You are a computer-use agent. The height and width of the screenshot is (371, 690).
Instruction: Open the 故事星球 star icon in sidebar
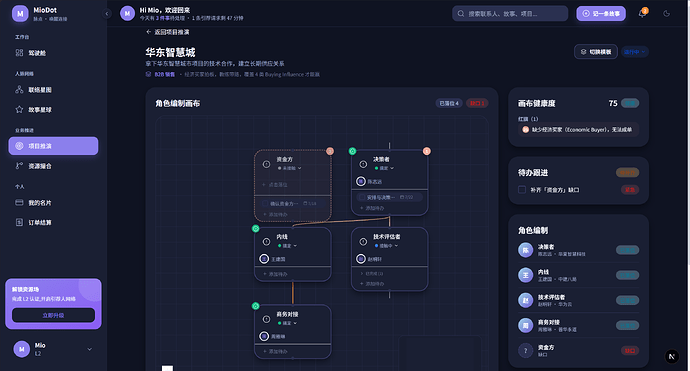tap(19, 110)
